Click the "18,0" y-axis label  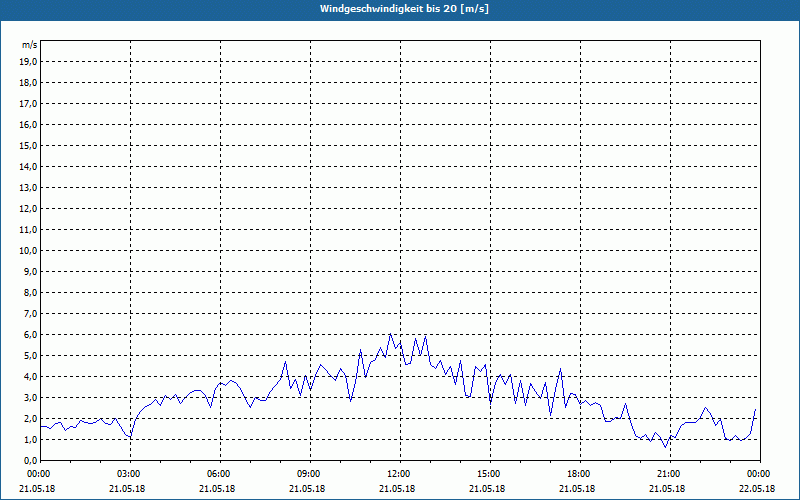(28, 83)
